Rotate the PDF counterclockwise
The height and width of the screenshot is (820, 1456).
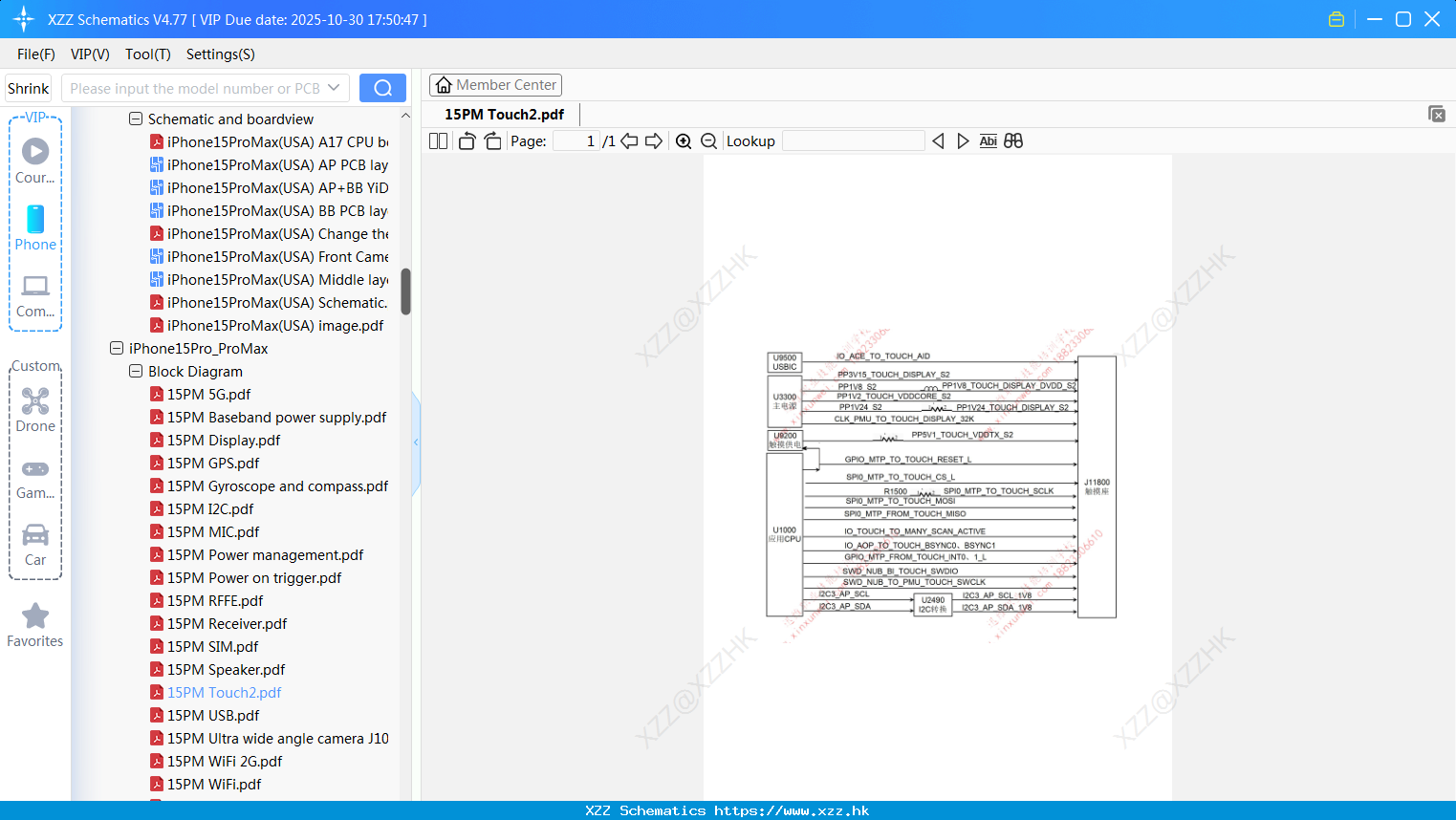coord(467,141)
